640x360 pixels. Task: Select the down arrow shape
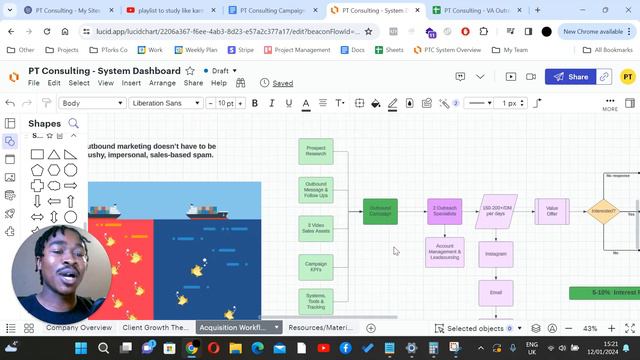[x=37, y=201]
